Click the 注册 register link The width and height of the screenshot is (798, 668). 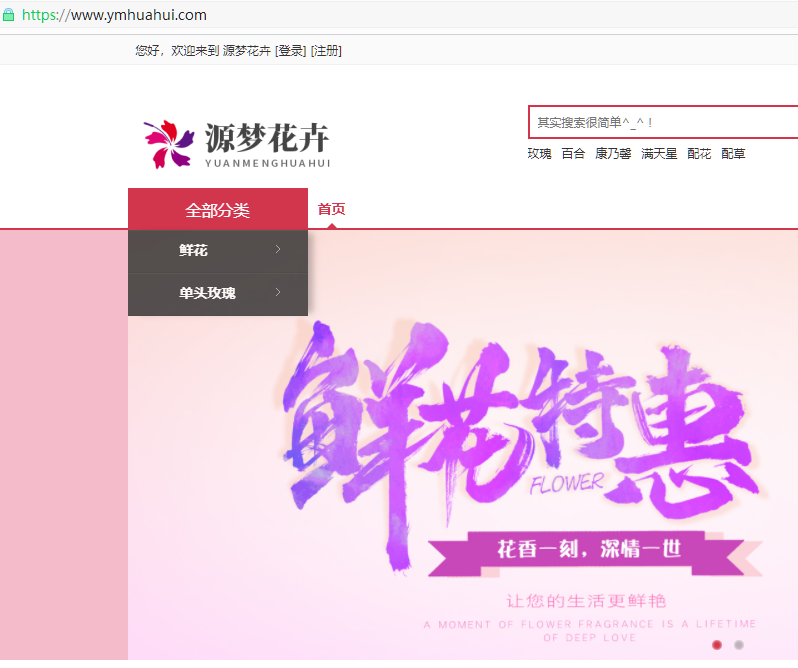click(x=326, y=51)
